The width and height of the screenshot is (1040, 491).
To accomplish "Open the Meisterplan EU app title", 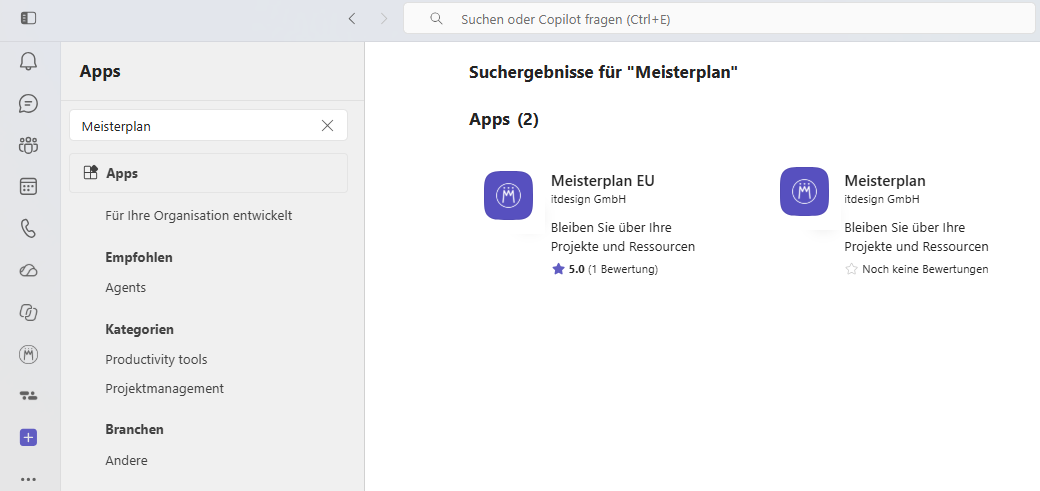I will [x=603, y=181].
